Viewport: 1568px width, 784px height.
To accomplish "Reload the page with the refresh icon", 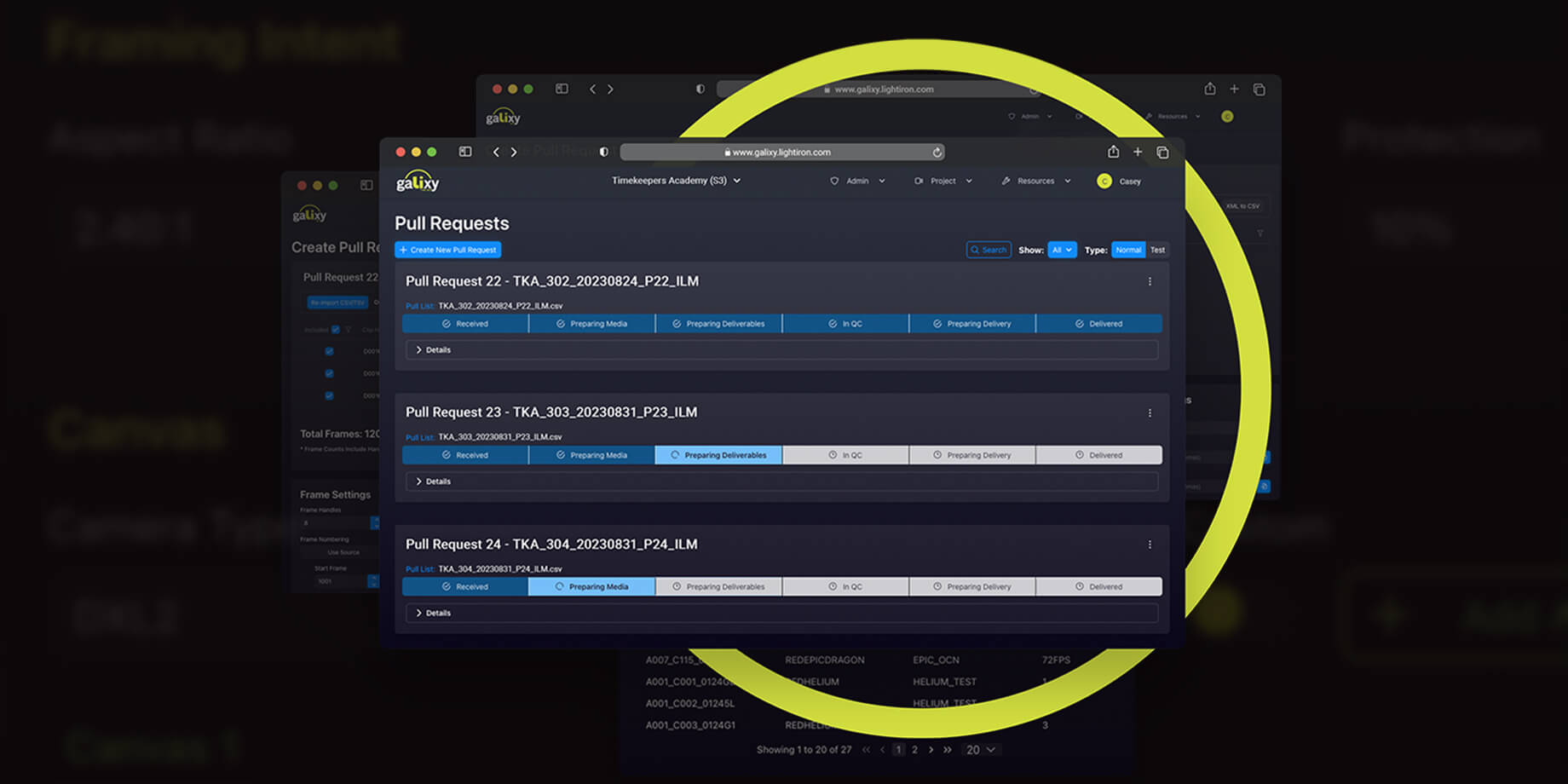I will [937, 153].
